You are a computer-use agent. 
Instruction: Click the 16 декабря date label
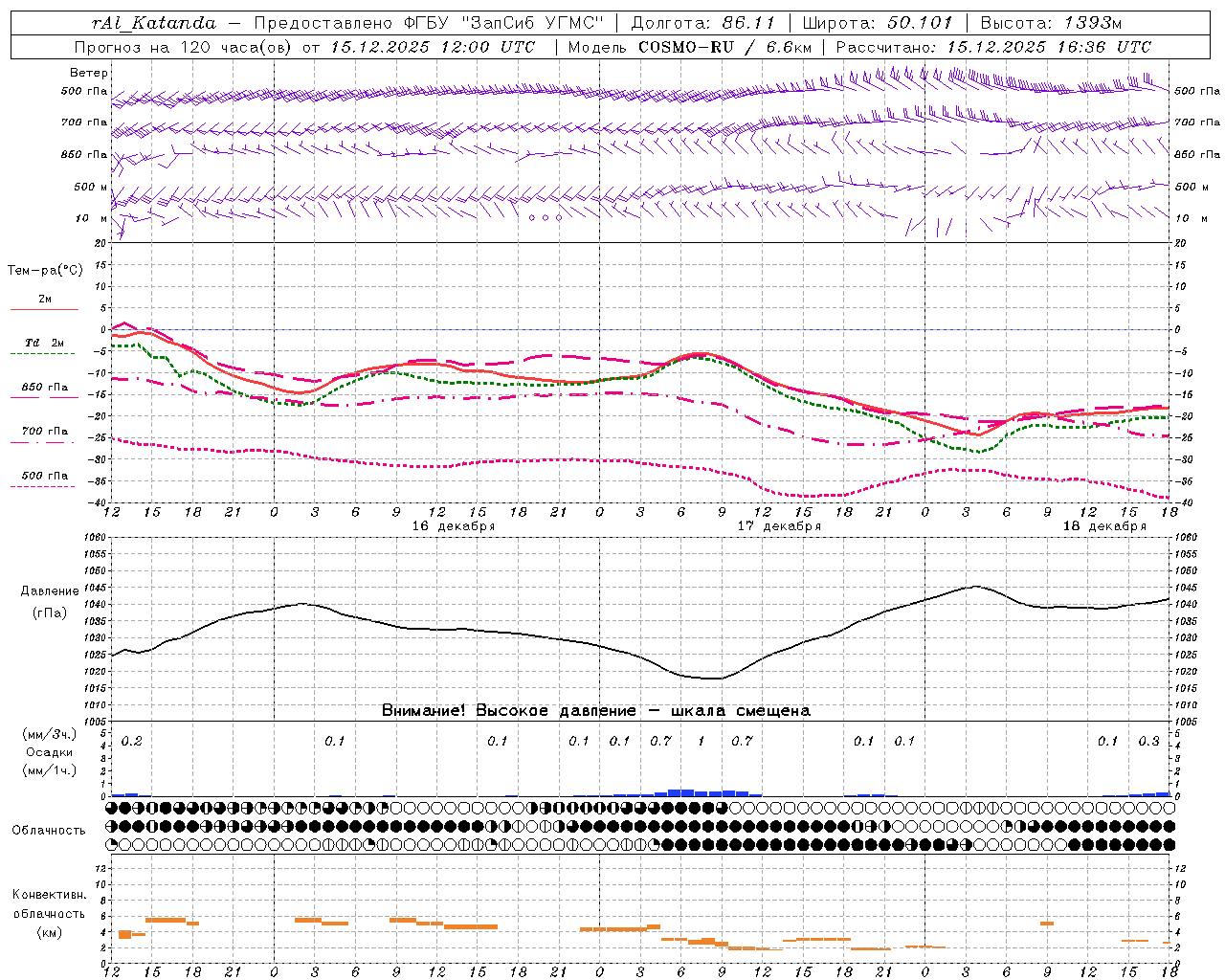(x=454, y=526)
